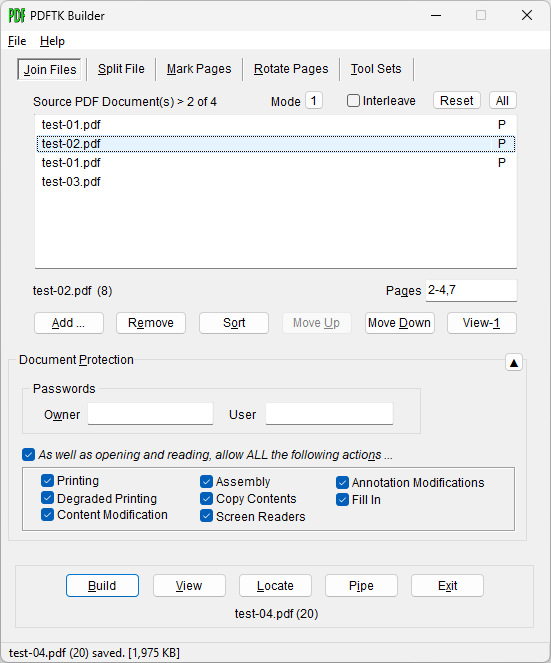Uncheck the Copy Contents checkbox
The width and height of the screenshot is (551, 663).
click(x=206, y=499)
